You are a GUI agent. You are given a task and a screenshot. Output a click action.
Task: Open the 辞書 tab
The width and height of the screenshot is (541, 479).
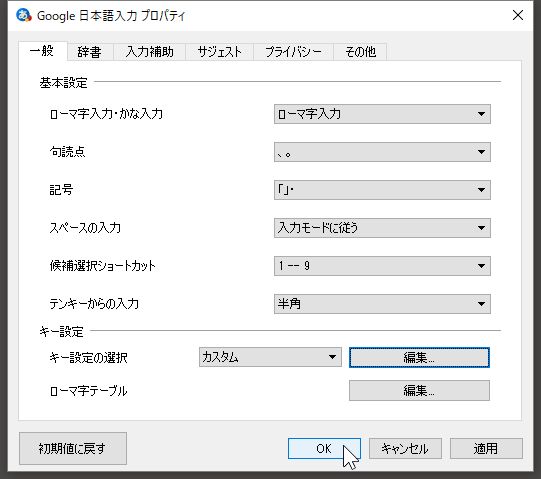coord(90,52)
